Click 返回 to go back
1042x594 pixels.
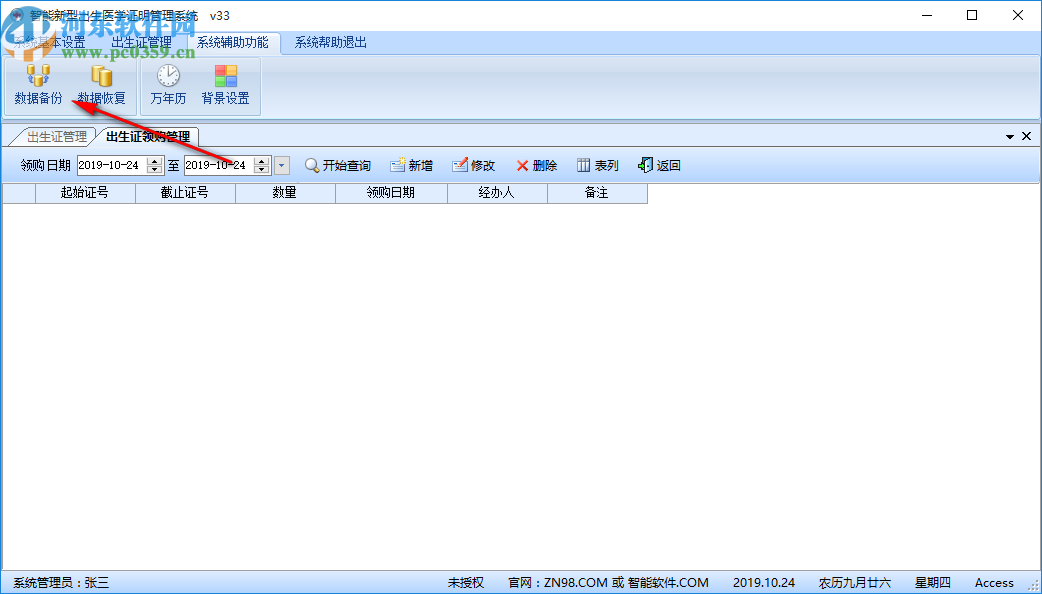[659, 164]
